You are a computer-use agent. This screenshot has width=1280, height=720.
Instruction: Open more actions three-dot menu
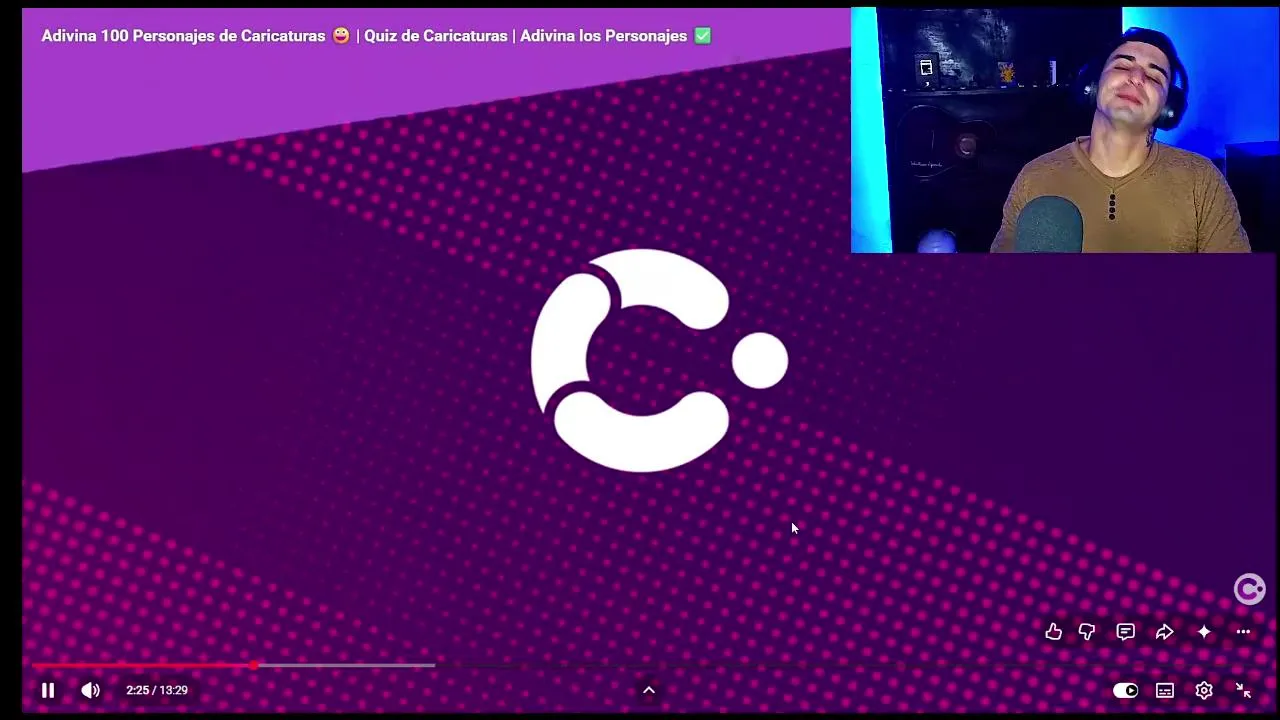tap(1243, 632)
